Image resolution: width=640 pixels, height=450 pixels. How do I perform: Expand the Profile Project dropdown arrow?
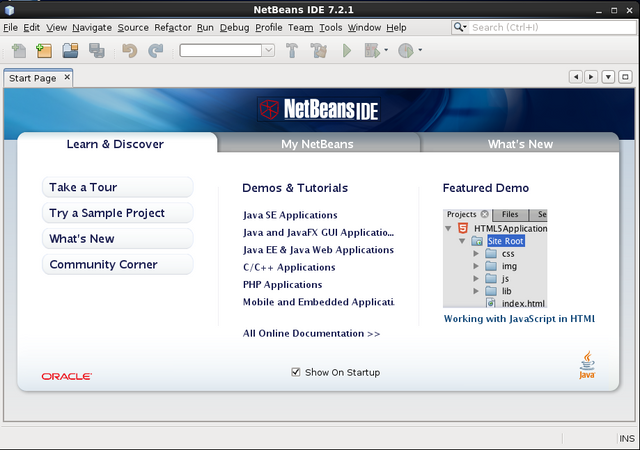[x=420, y=50]
